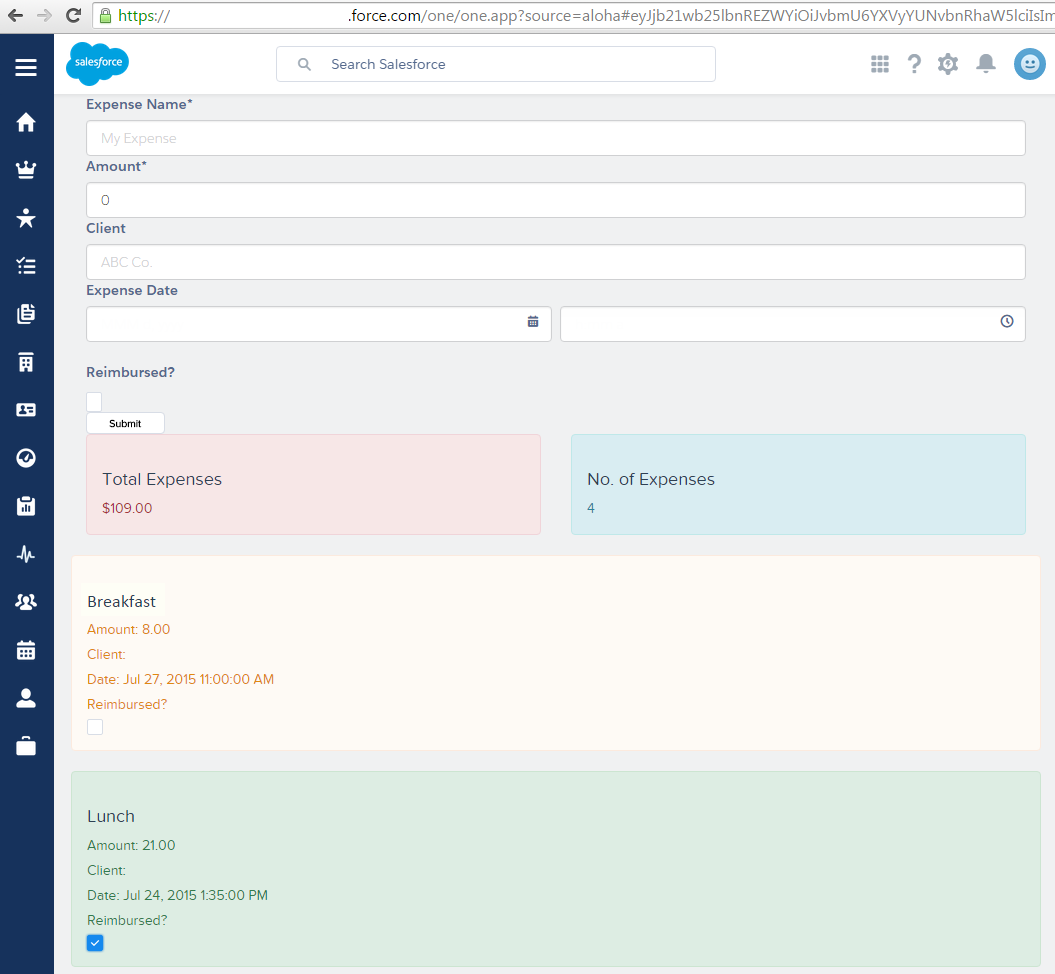The width and height of the screenshot is (1055, 974).
Task: Open Setup gear icon in header
Action: pyautogui.click(x=947, y=64)
